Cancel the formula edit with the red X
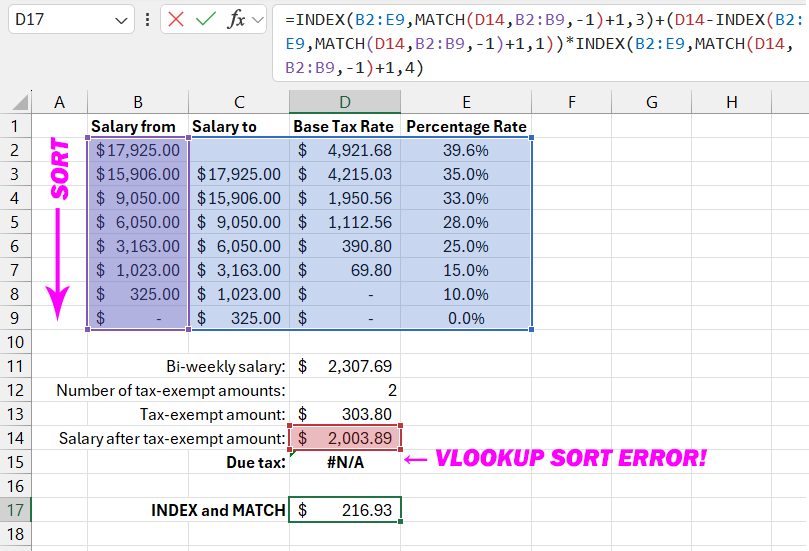 pyautogui.click(x=176, y=20)
